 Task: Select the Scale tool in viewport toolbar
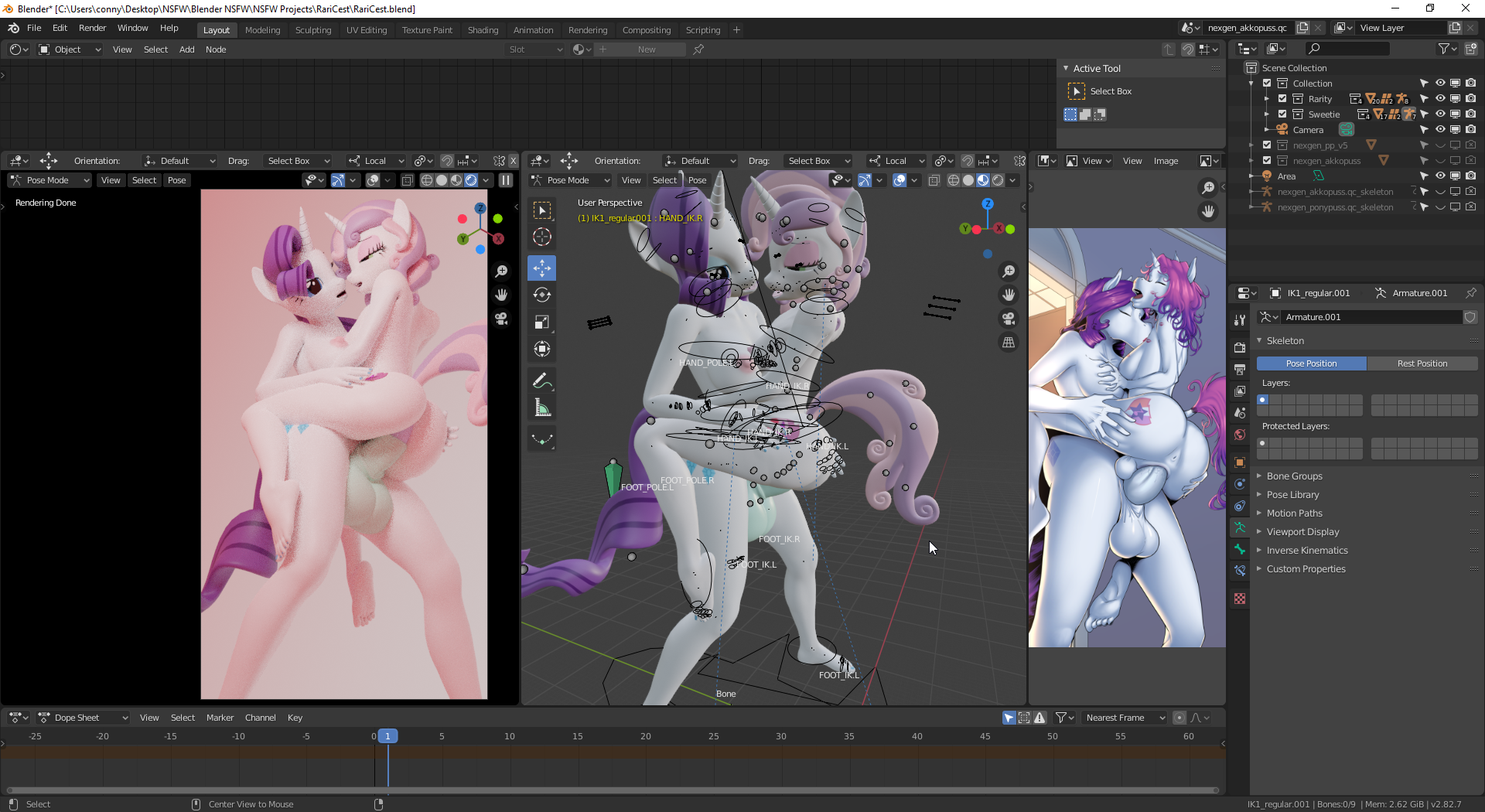pos(541,322)
